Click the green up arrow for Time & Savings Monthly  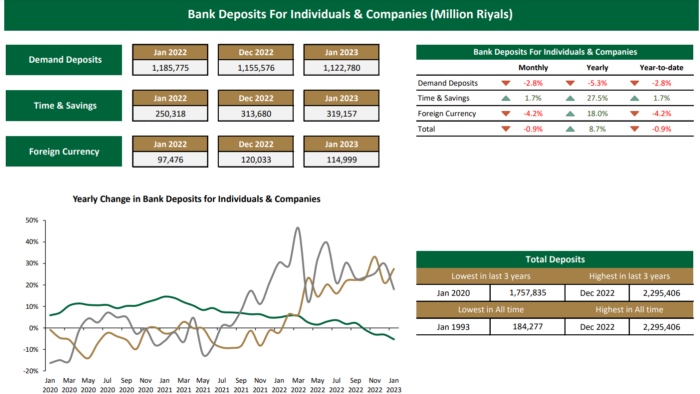pyautogui.click(x=506, y=98)
